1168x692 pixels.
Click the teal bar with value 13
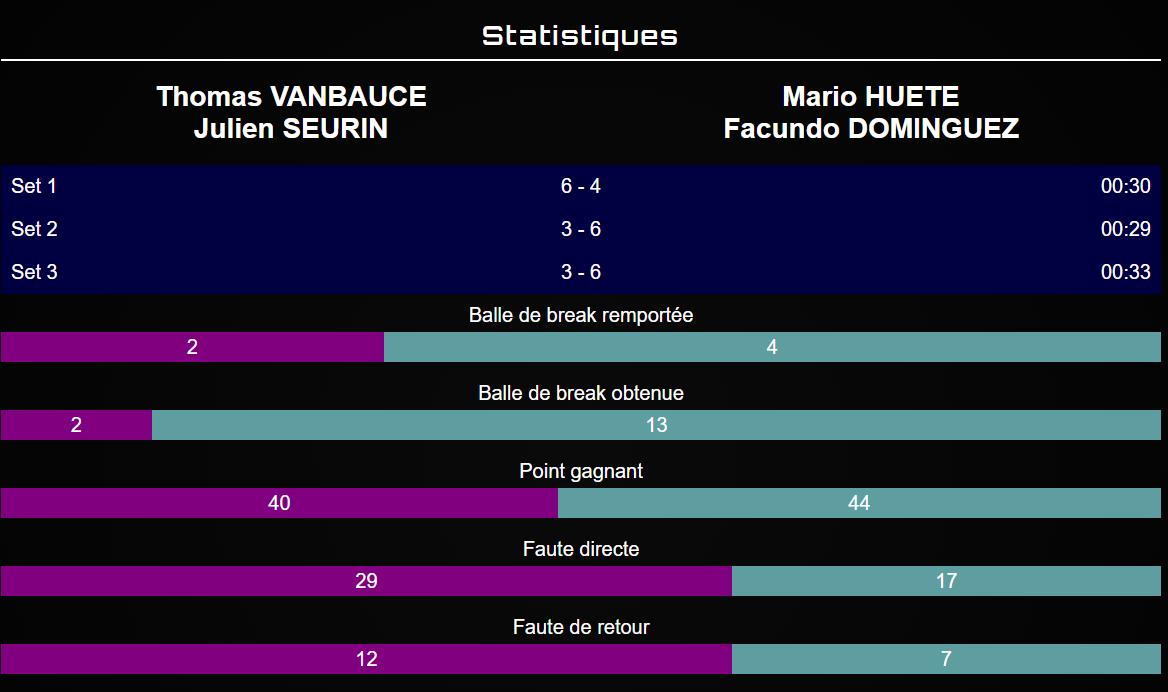pyautogui.click(x=656, y=425)
